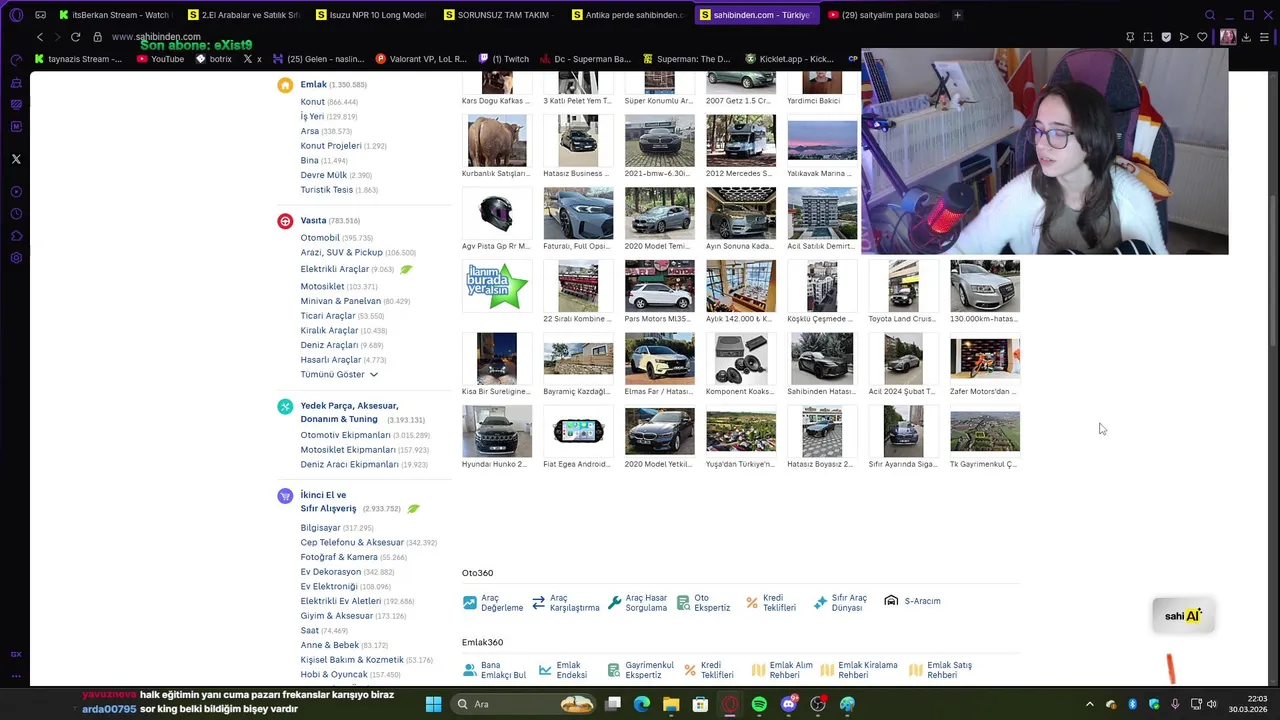The width and height of the screenshot is (1280, 720).
Task: Open the Konut category link
Action: pyautogui.click(x=312, y=102)
